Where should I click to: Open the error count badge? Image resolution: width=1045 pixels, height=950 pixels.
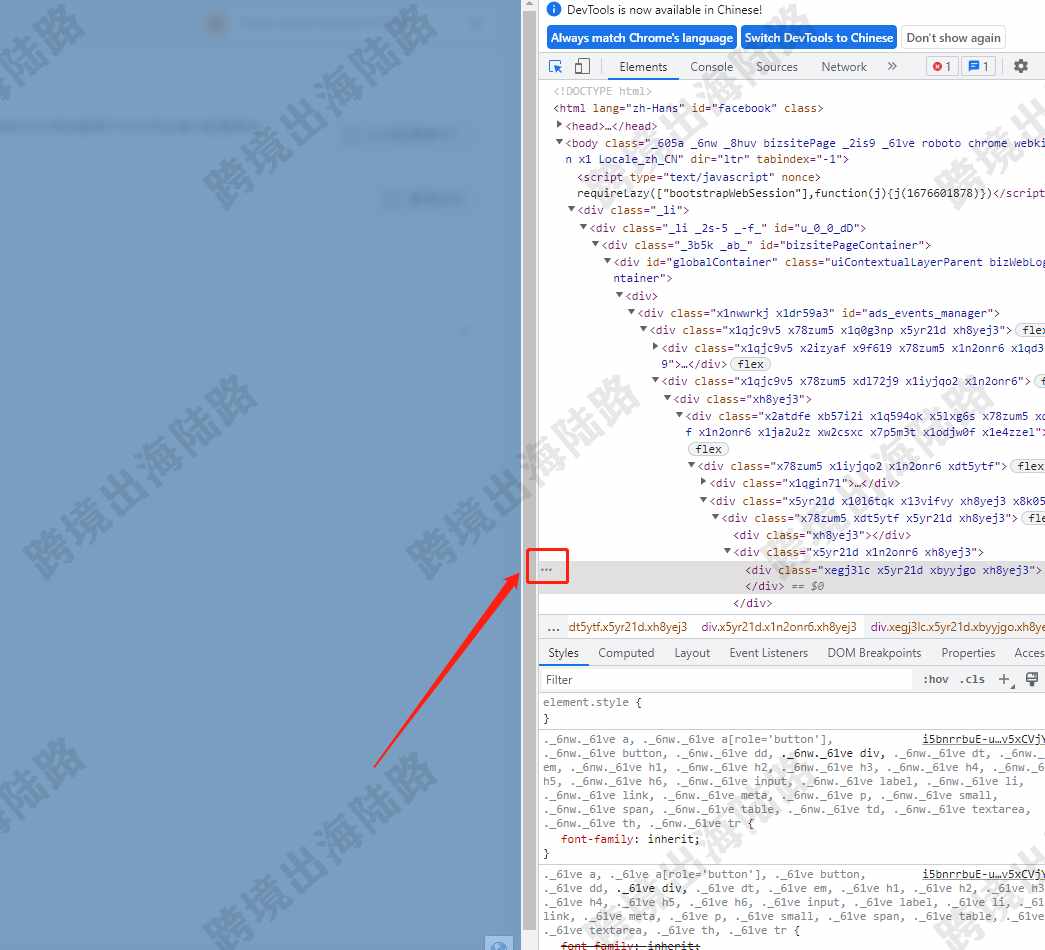pos(942,67)
